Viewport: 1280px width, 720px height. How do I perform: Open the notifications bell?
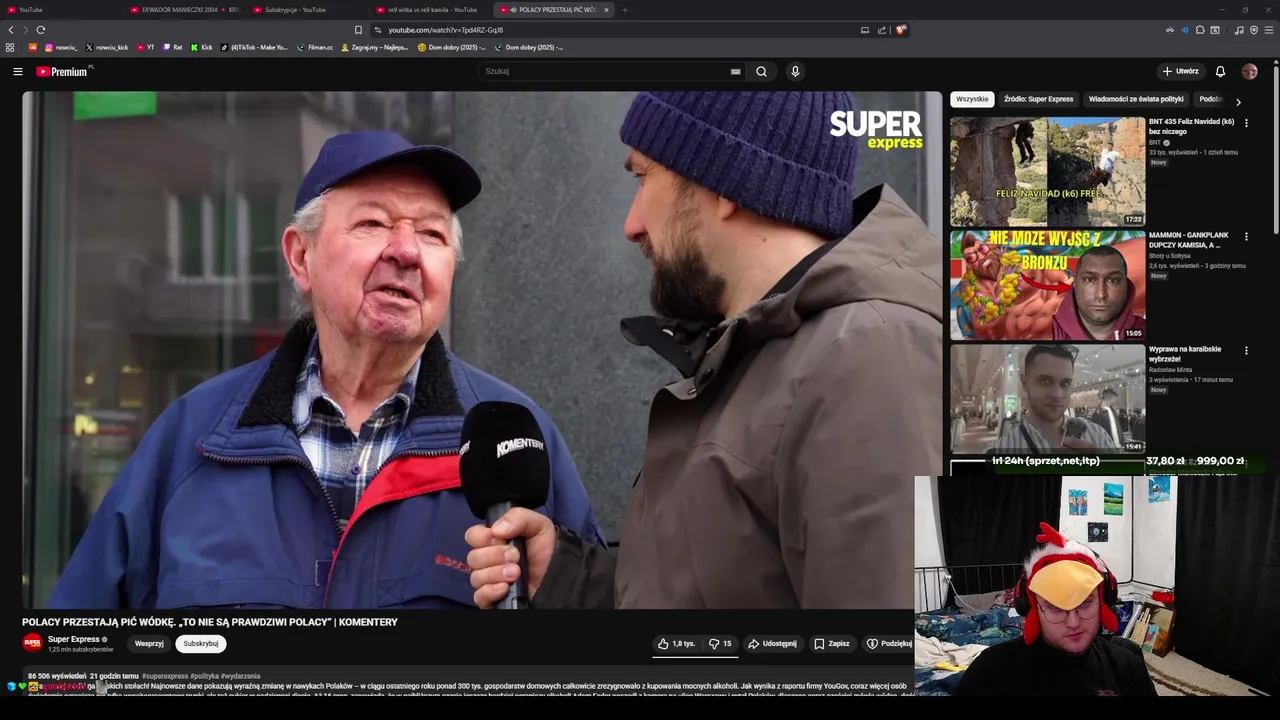(x=1220, y=71)
